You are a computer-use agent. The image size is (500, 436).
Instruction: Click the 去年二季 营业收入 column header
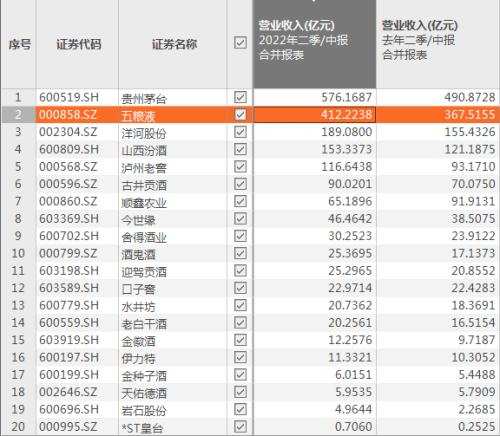438,44
